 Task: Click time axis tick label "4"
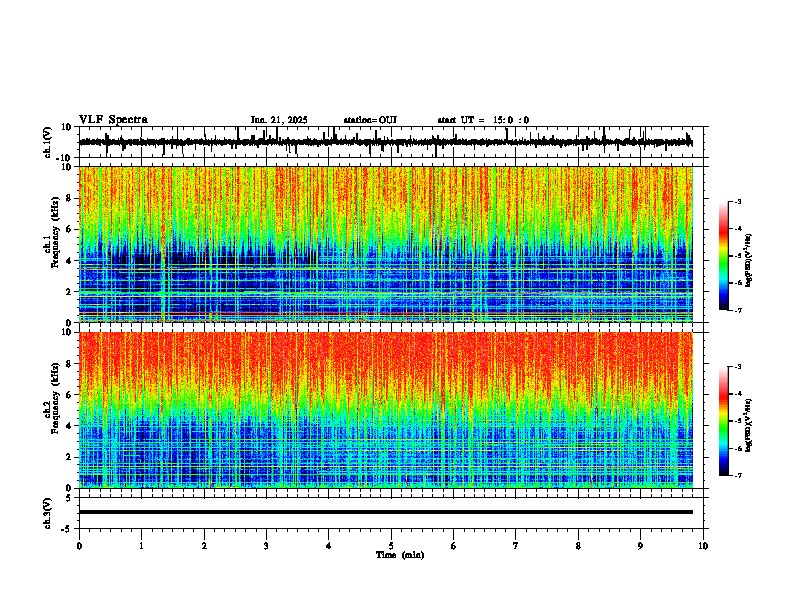[x=329, y=546]
